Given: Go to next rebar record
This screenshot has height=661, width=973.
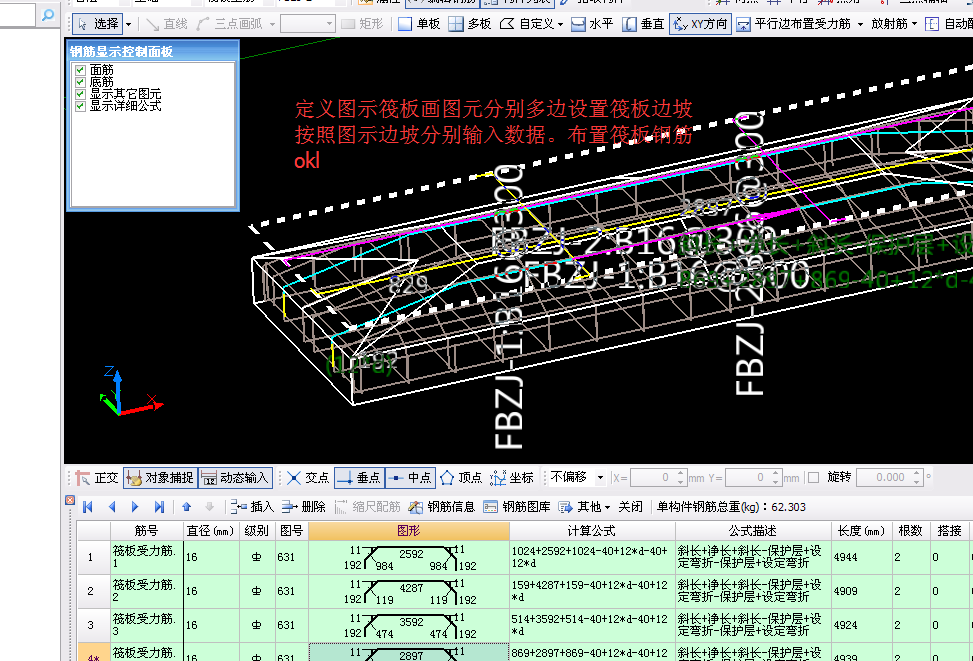Looking at the screenshot, I should (135, 507).
